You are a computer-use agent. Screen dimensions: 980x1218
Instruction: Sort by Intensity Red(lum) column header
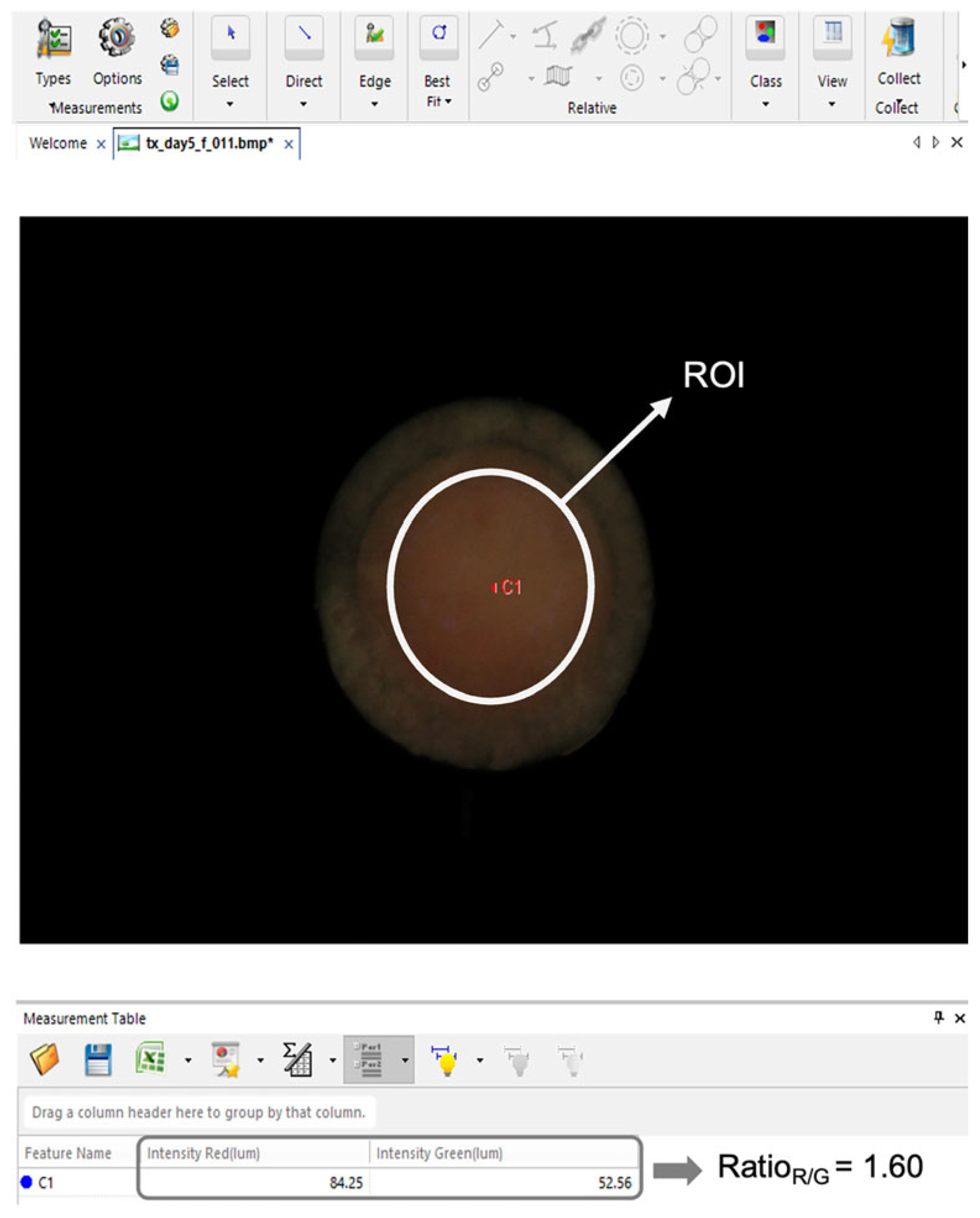[255, 1153]
